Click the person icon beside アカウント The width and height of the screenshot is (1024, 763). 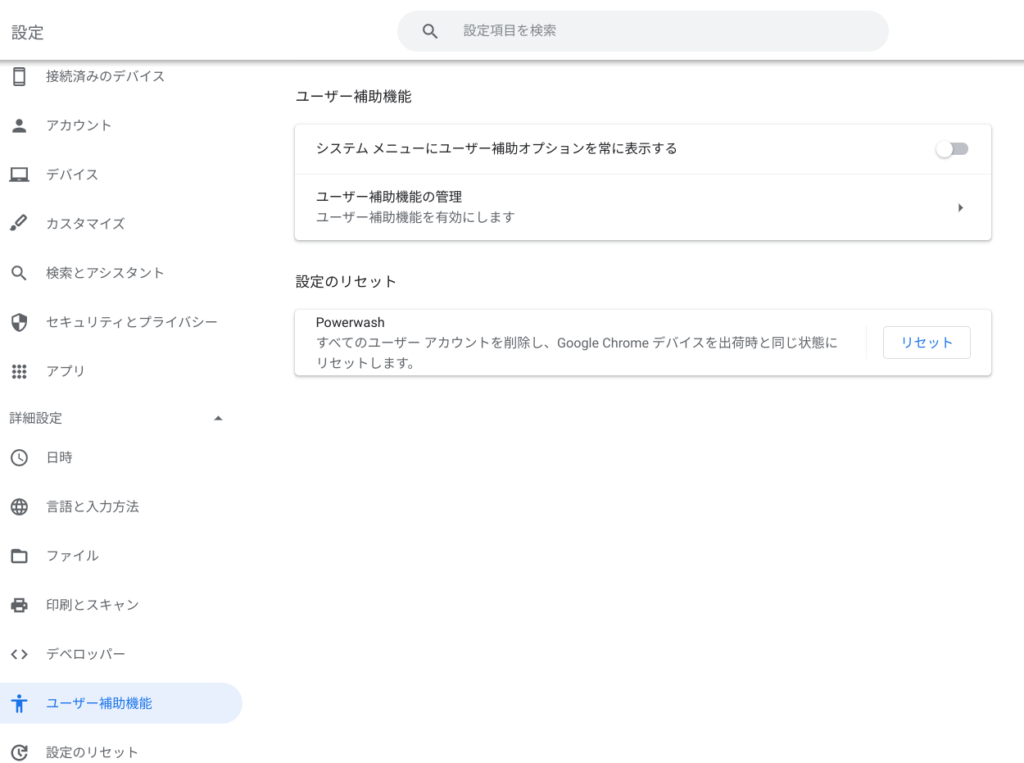coord(19,125)
